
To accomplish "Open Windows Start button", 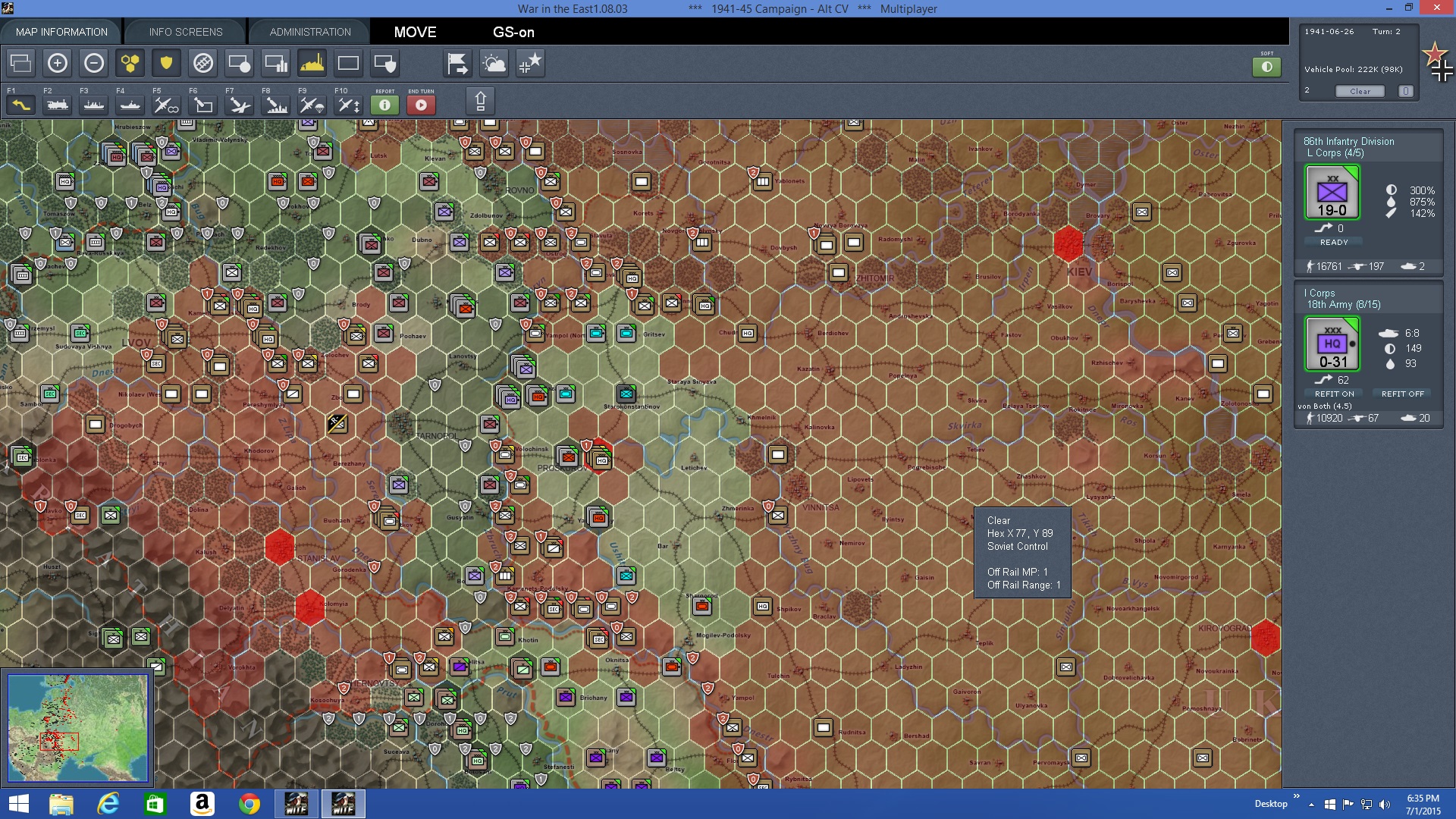I will pos(18,804).
